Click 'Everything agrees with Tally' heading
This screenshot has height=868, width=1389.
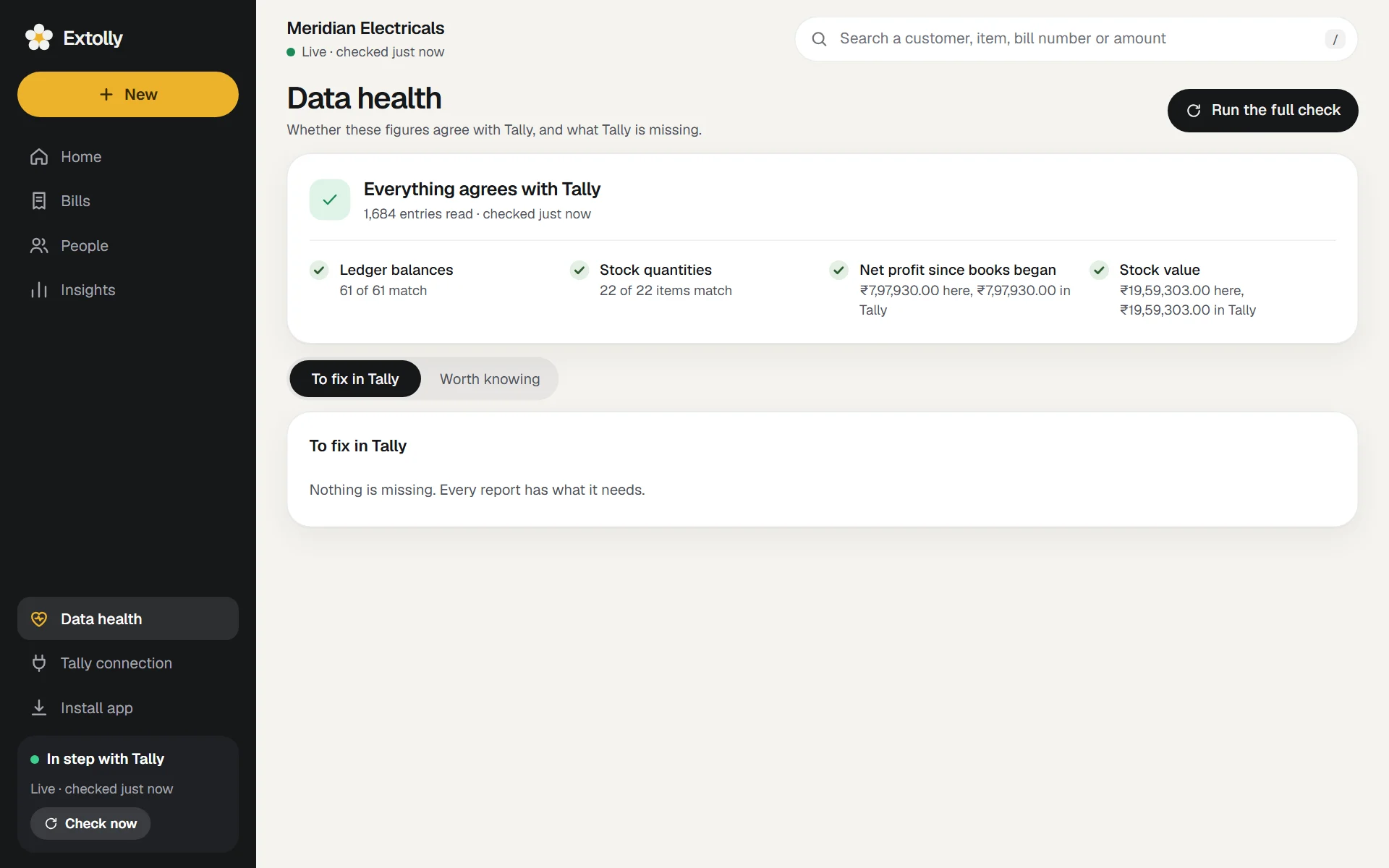482,190
